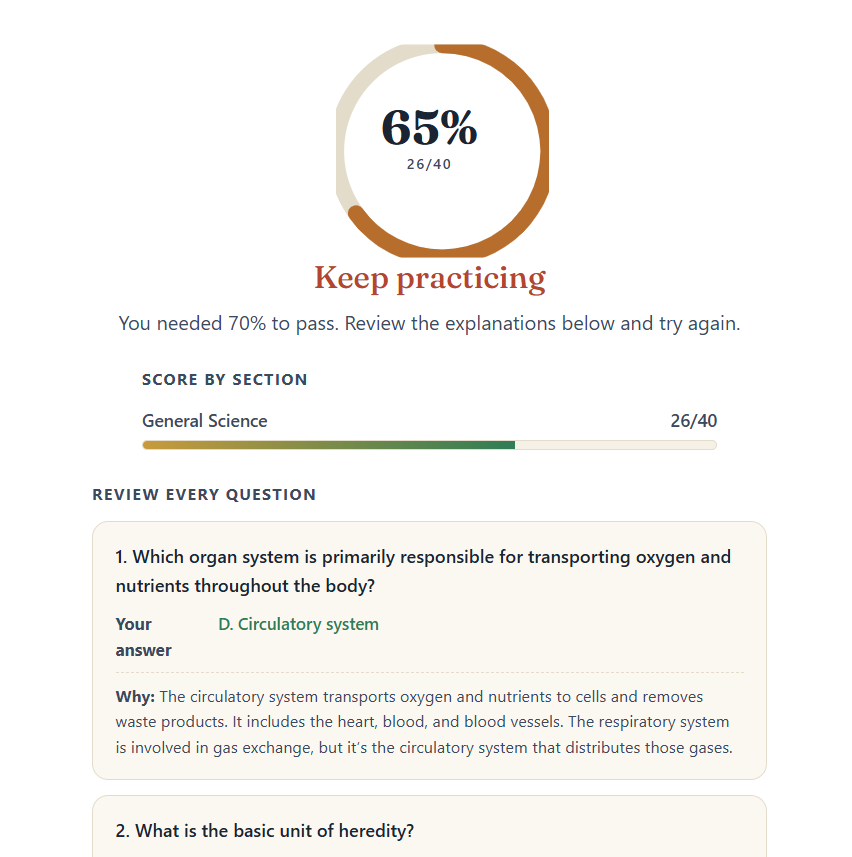Select question 1 about transporting oxygen and nutrients
Image resolution: width=852 pixels, height=857 pixels.
pos(423,571)
